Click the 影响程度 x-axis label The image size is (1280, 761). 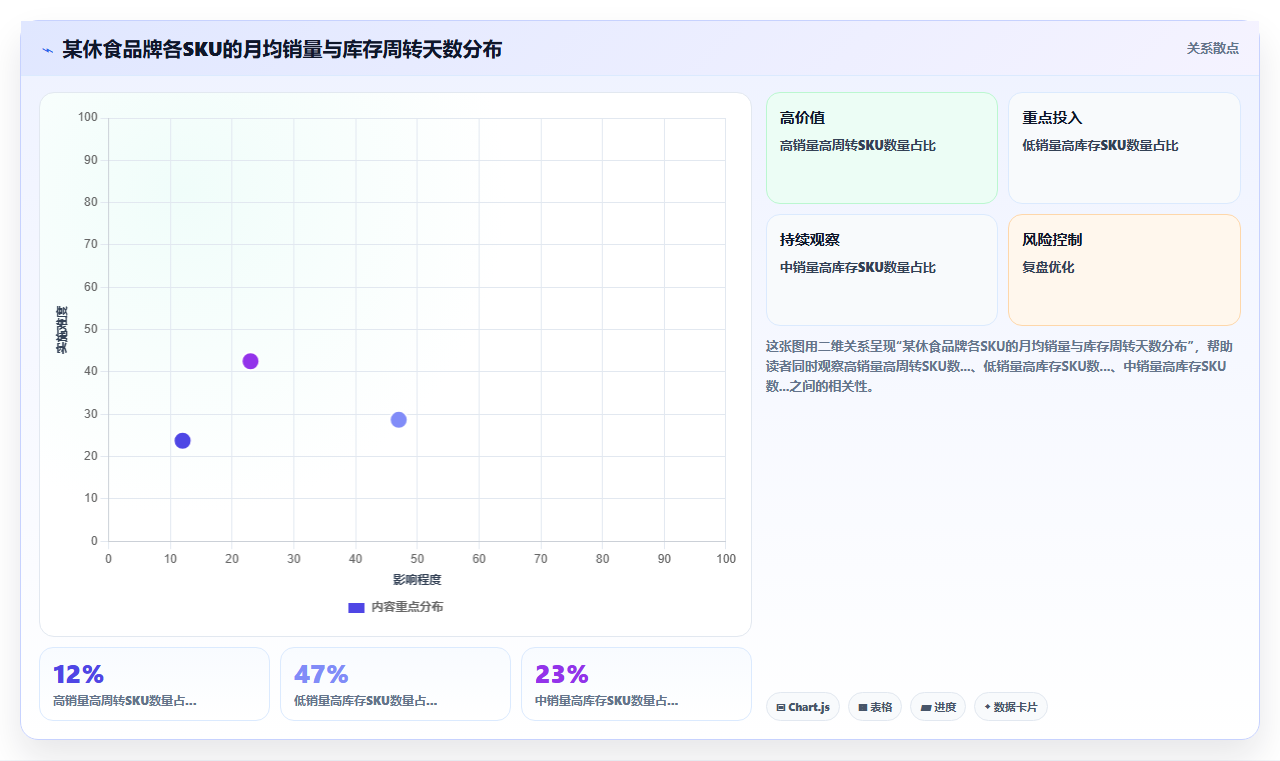coord(417,580)
